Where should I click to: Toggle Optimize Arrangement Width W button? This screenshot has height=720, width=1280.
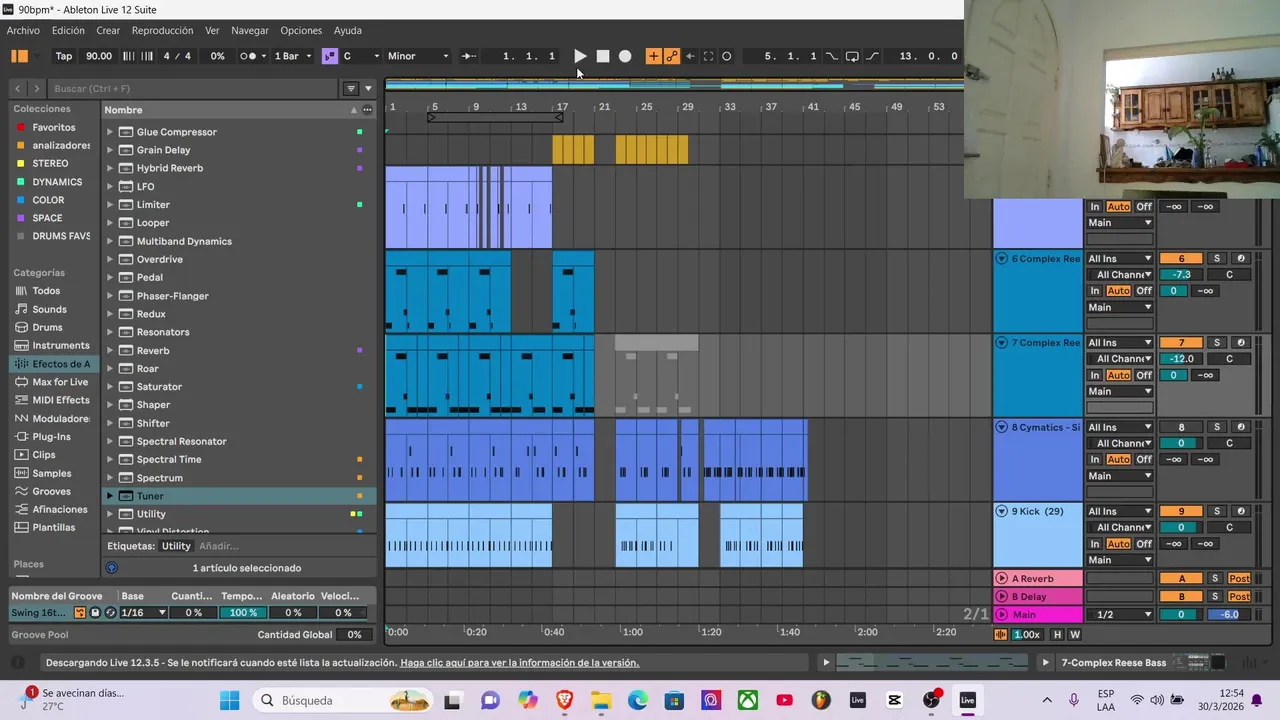click(1075, 634)
